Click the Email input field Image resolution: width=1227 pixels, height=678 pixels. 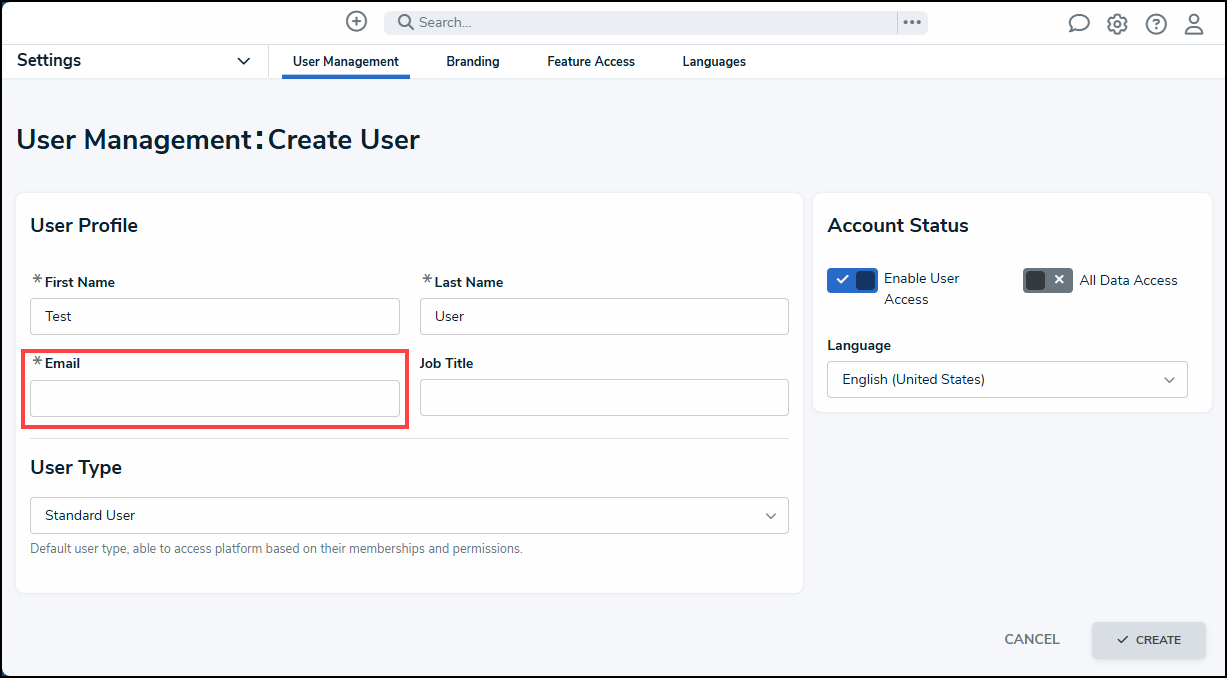tap(215, 398)
